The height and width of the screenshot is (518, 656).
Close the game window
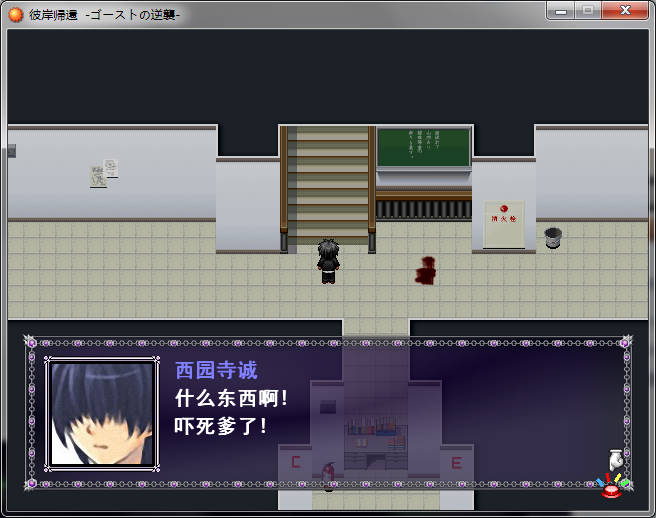pos(625,11)
